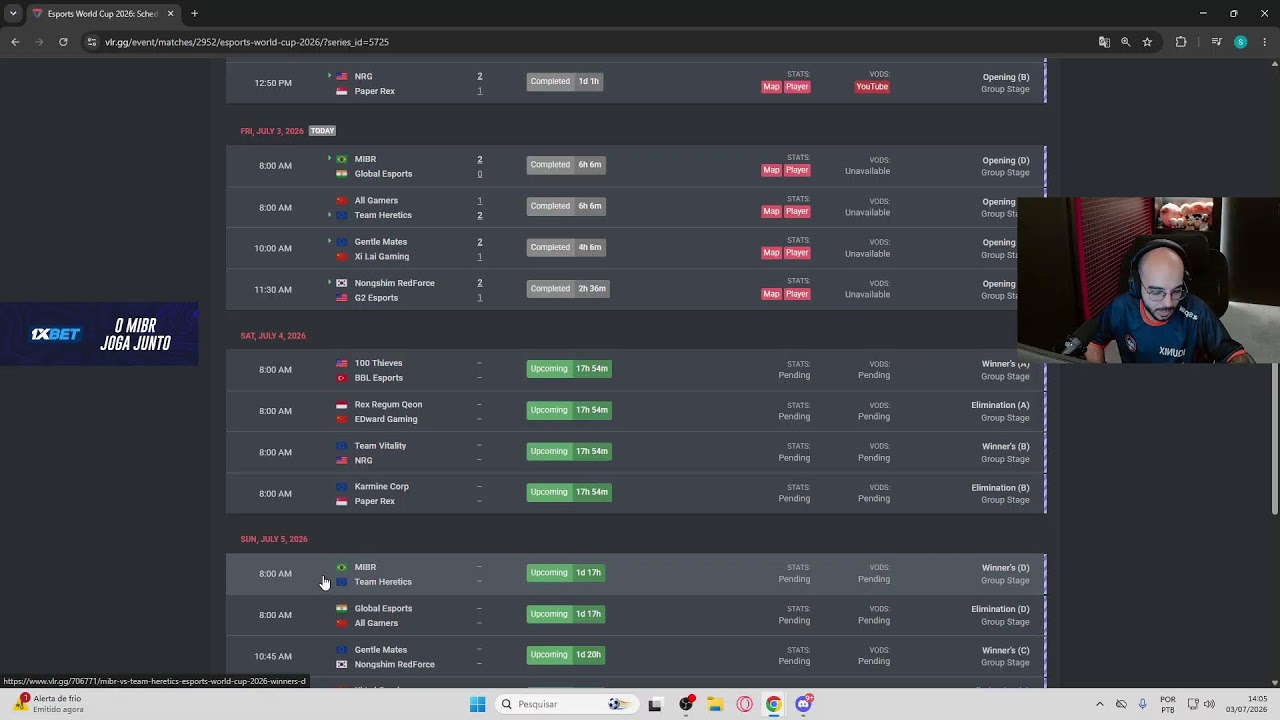Click the Sat, July 4, 2026 date header
Image resolution: width=1280 pixels, height=720 pixels.
tap(273, 336)
